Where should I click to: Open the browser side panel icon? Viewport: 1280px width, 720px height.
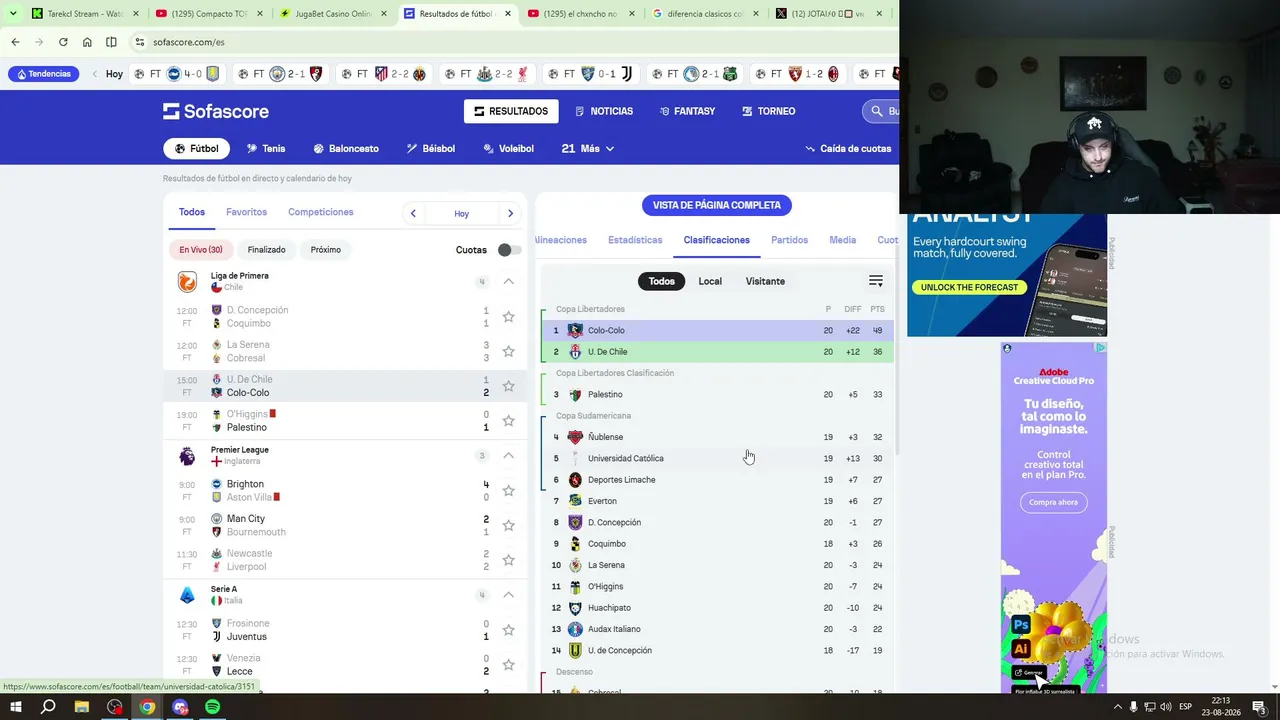[111, 42]
